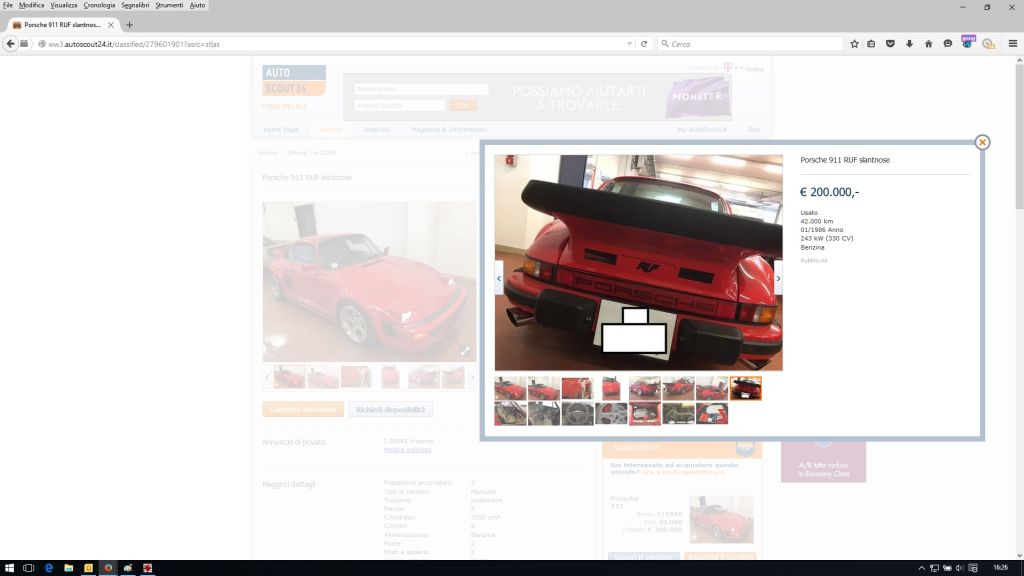Go to the browser home page
The height and width of the screenshot is (576, 1024).
[928, 44]
